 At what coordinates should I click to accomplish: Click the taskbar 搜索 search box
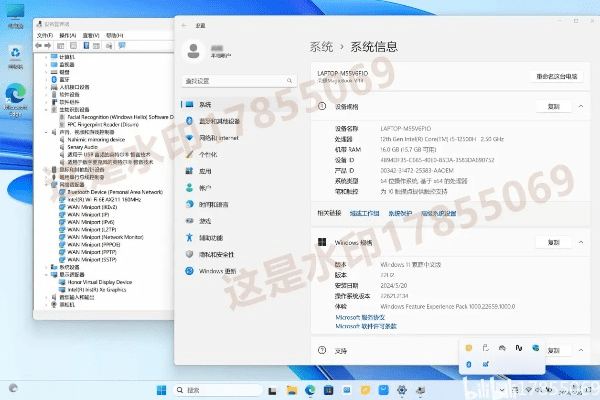(x=217, y=390)
